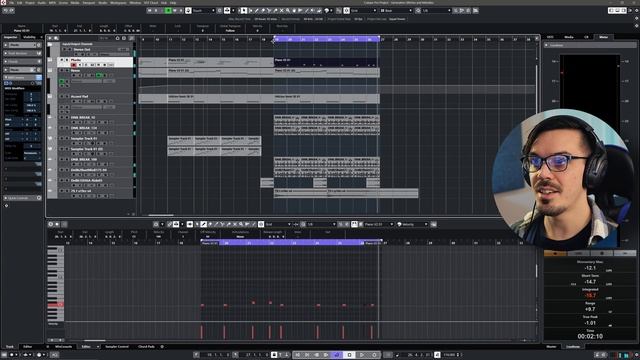Screen dimensions: 640x360
Task: Click the left zone layout icon at top right
Action: [x=611, y=11]
